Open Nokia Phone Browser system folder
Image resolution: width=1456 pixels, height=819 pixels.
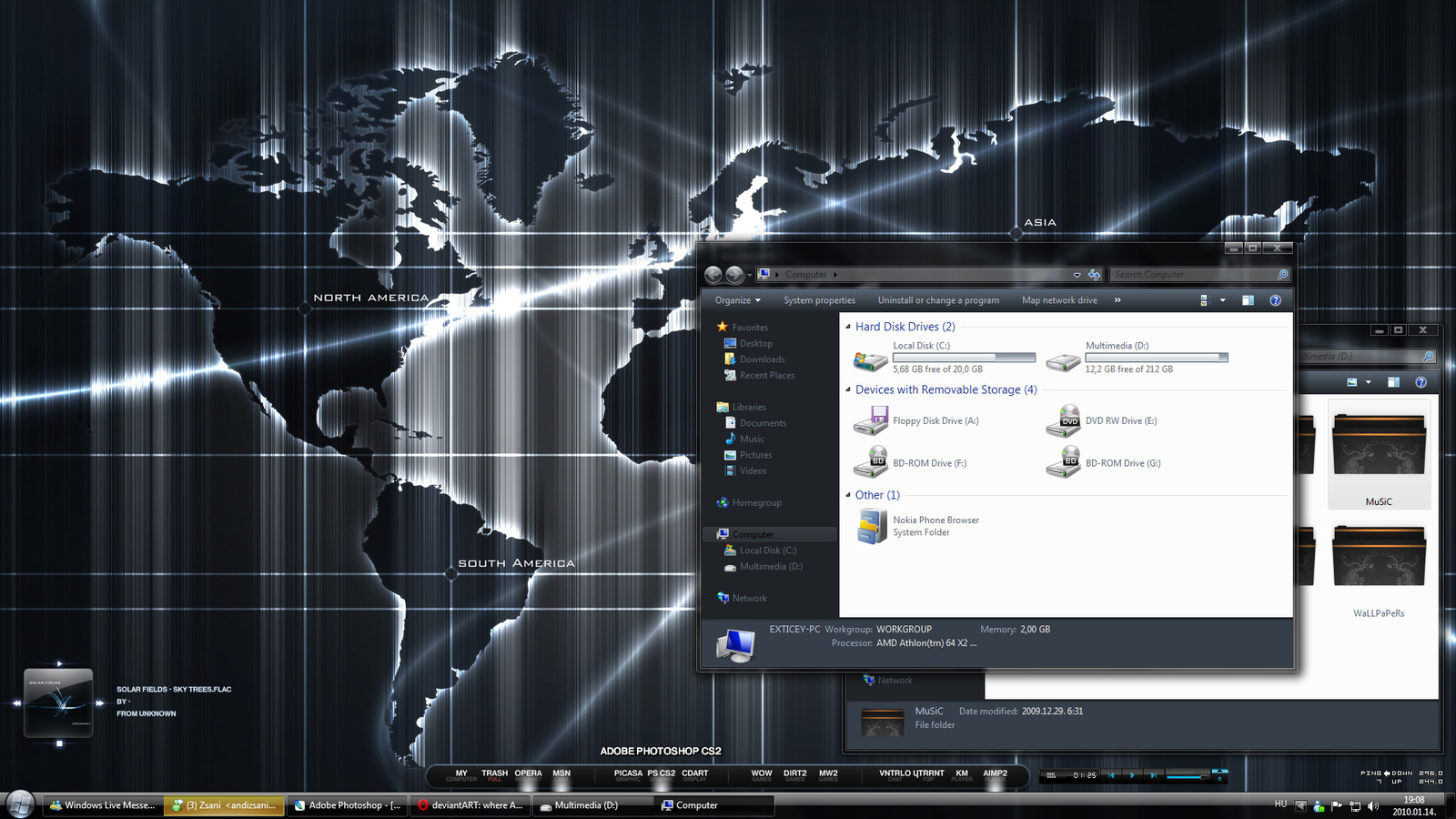tap(871, 526)
